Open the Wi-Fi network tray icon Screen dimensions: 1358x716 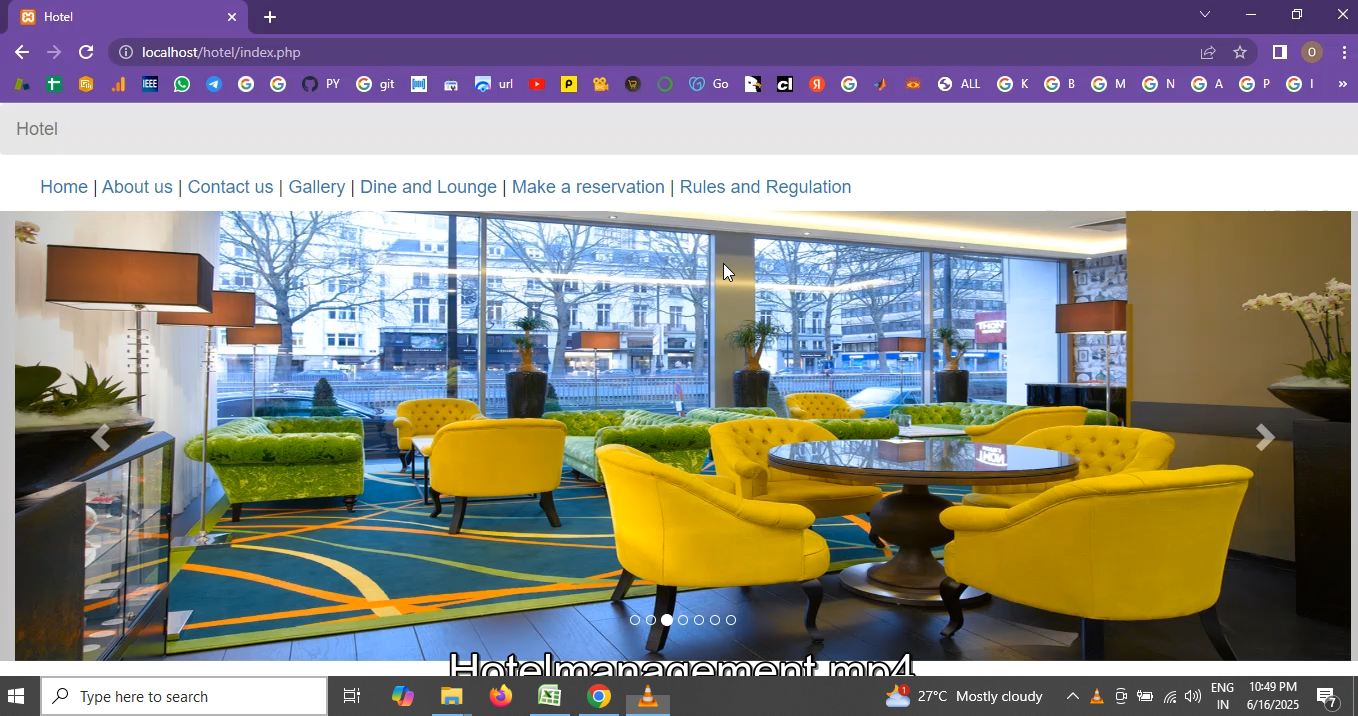click(1169, 696)
